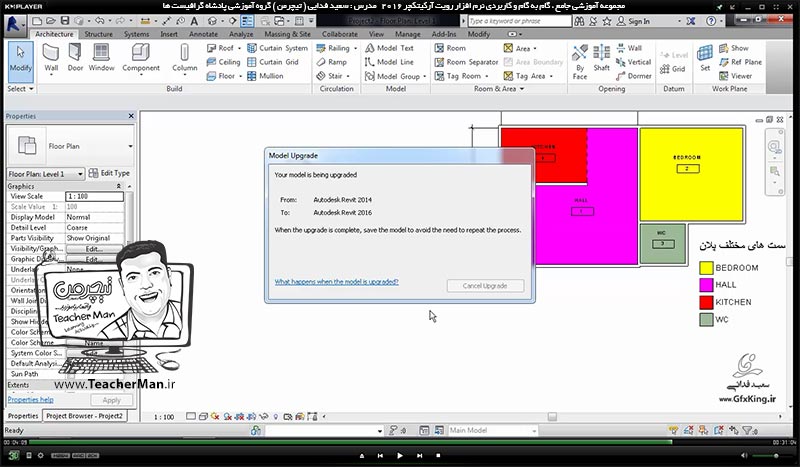Viewport: 800px width, 467px height.
Task: Open the Massing & Site tab
Action: point(287,34)
